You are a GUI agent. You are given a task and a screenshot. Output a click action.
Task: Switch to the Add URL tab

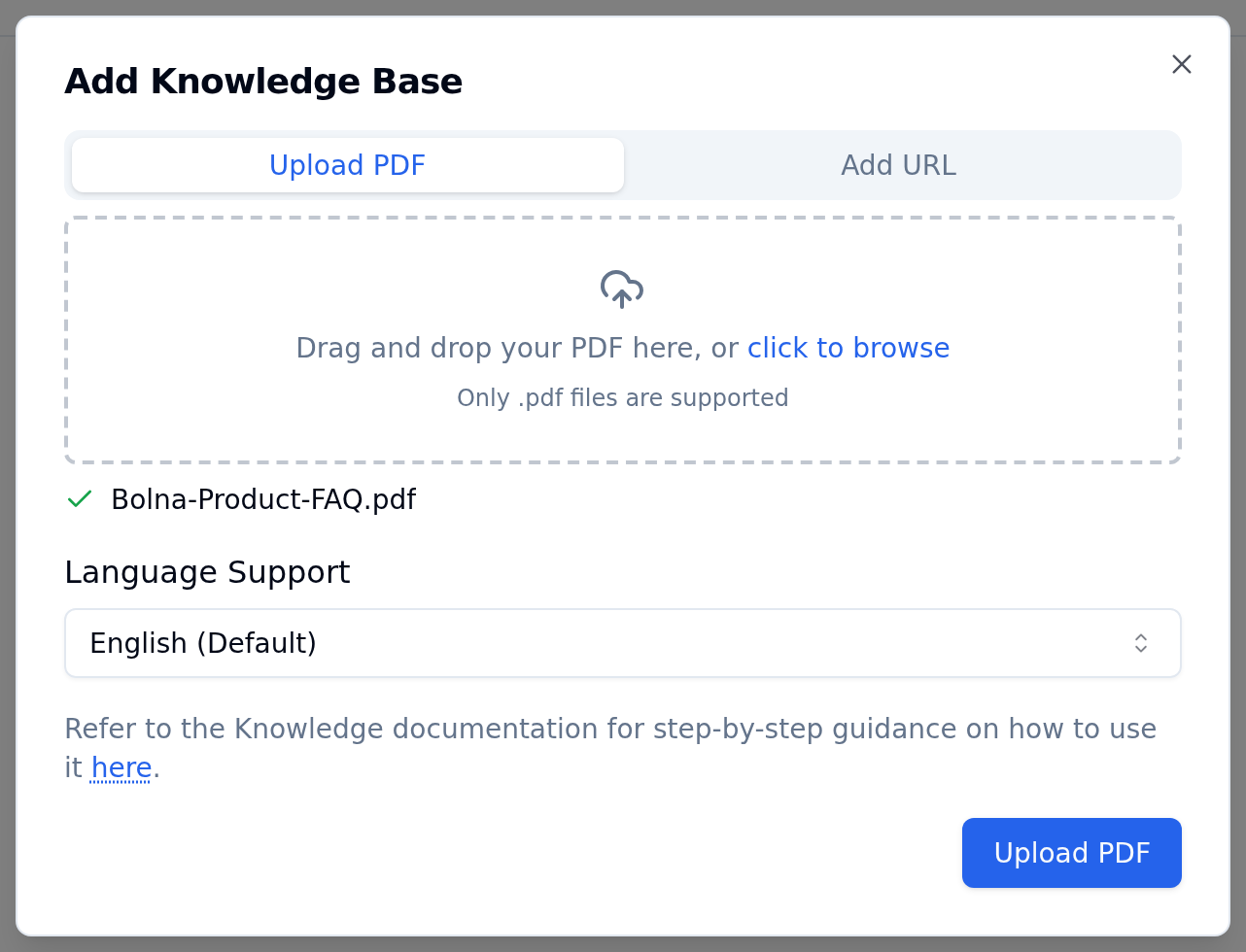point(899,165)
